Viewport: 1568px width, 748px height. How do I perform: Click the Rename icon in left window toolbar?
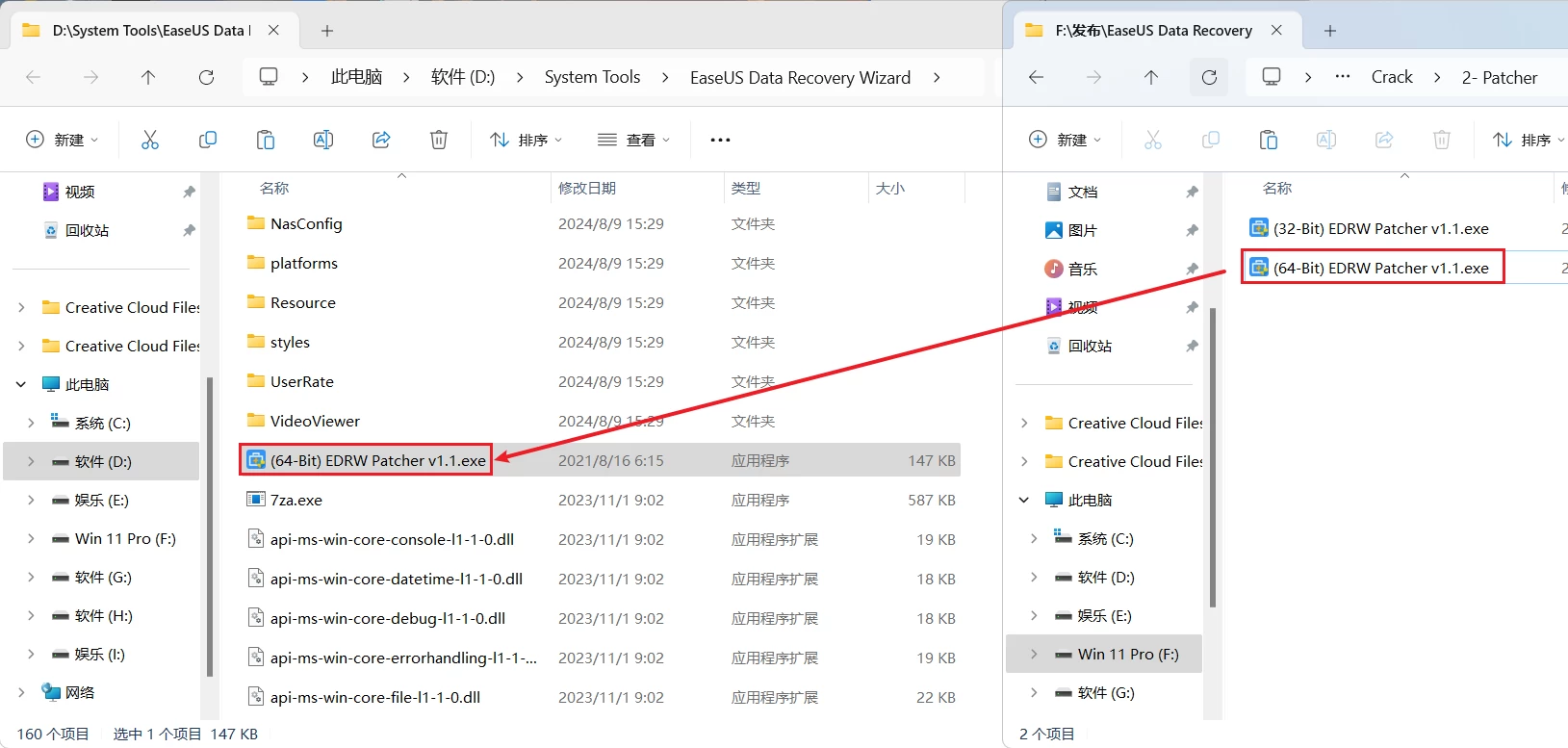pos(323,140)
